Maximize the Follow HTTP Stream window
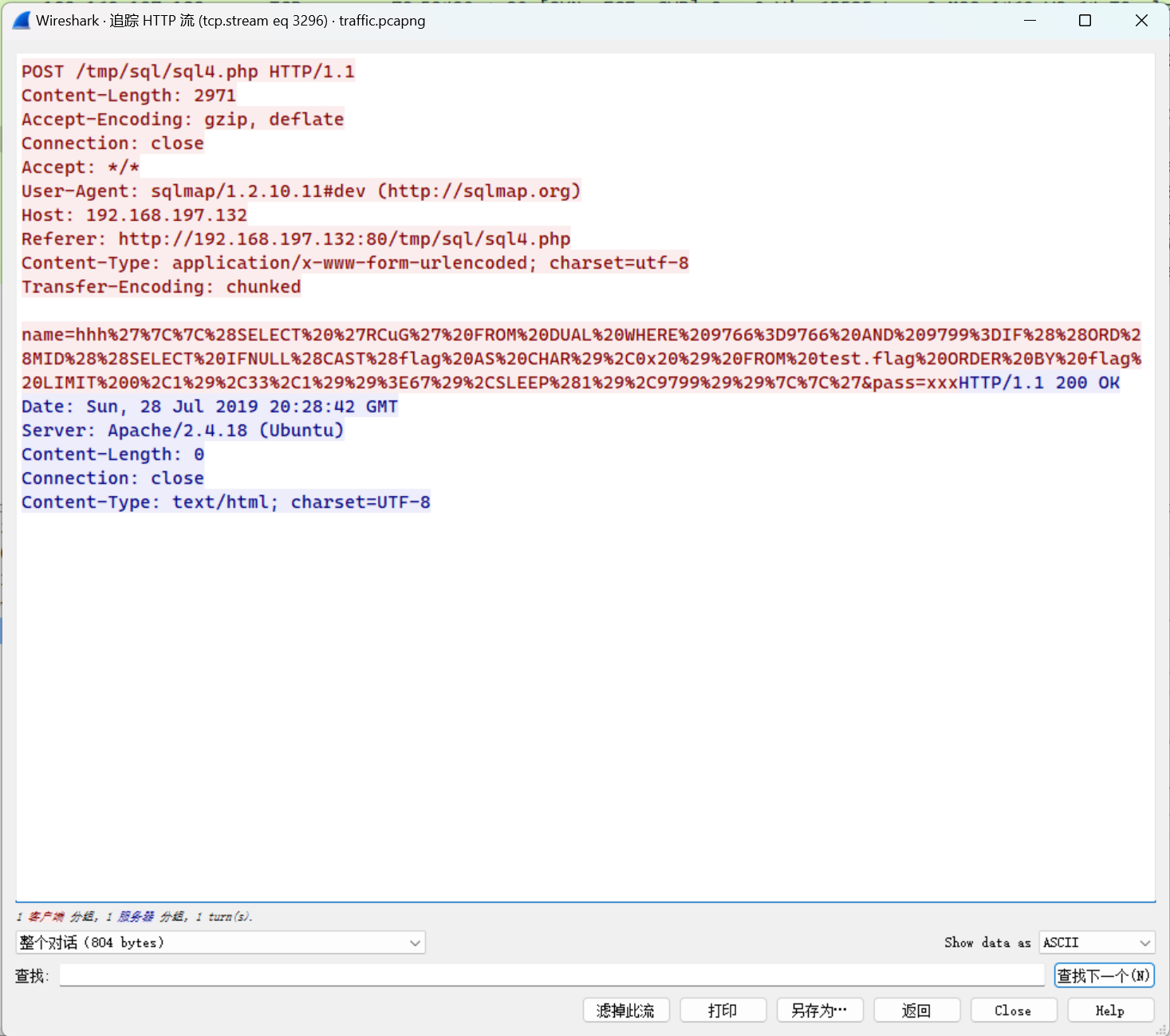The width and height of the screenshot is (1170, 1036). (1085, 21)
